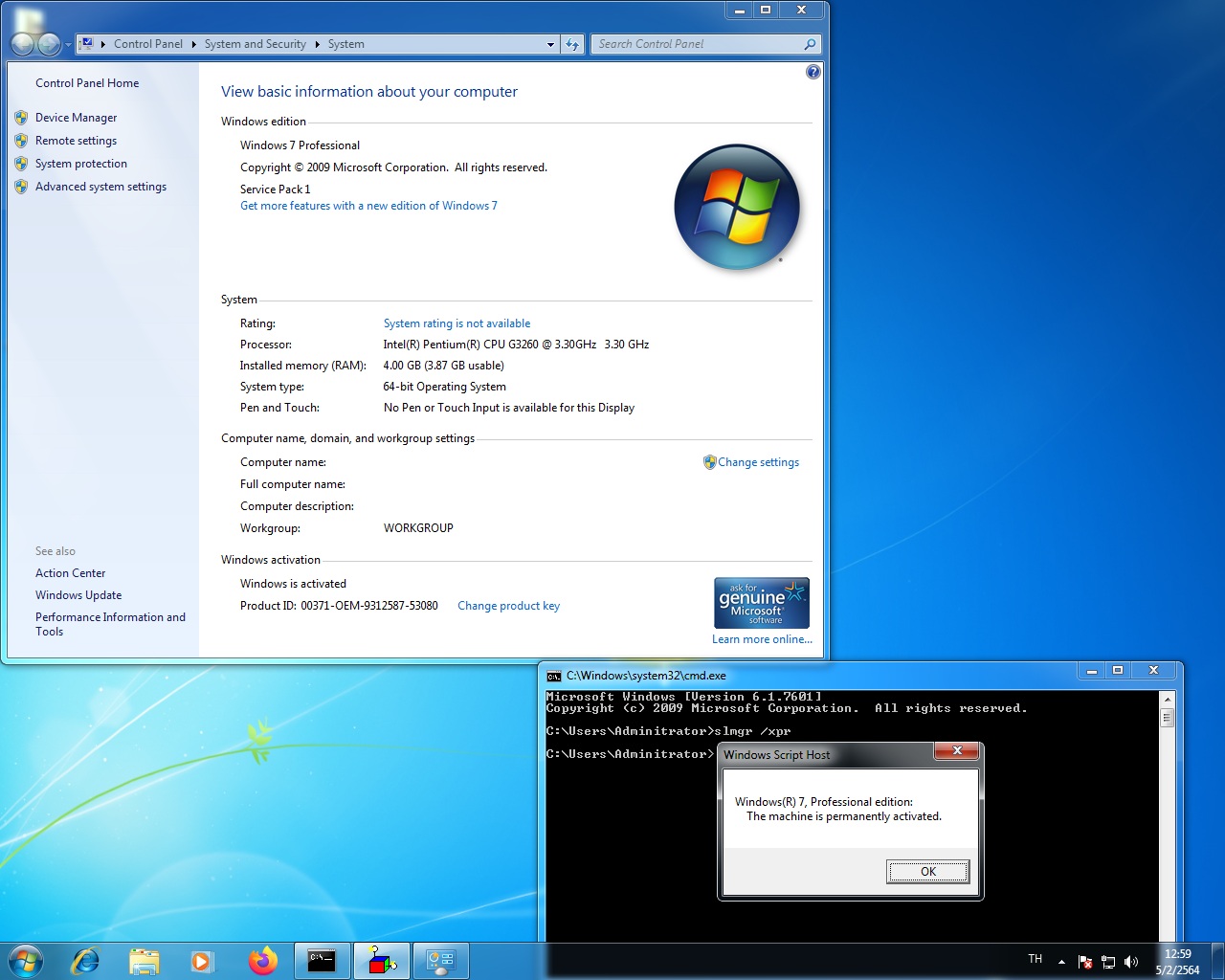Select the System breadcrumb
This screenshot has height=980, width=1225.
pos(345,44)
